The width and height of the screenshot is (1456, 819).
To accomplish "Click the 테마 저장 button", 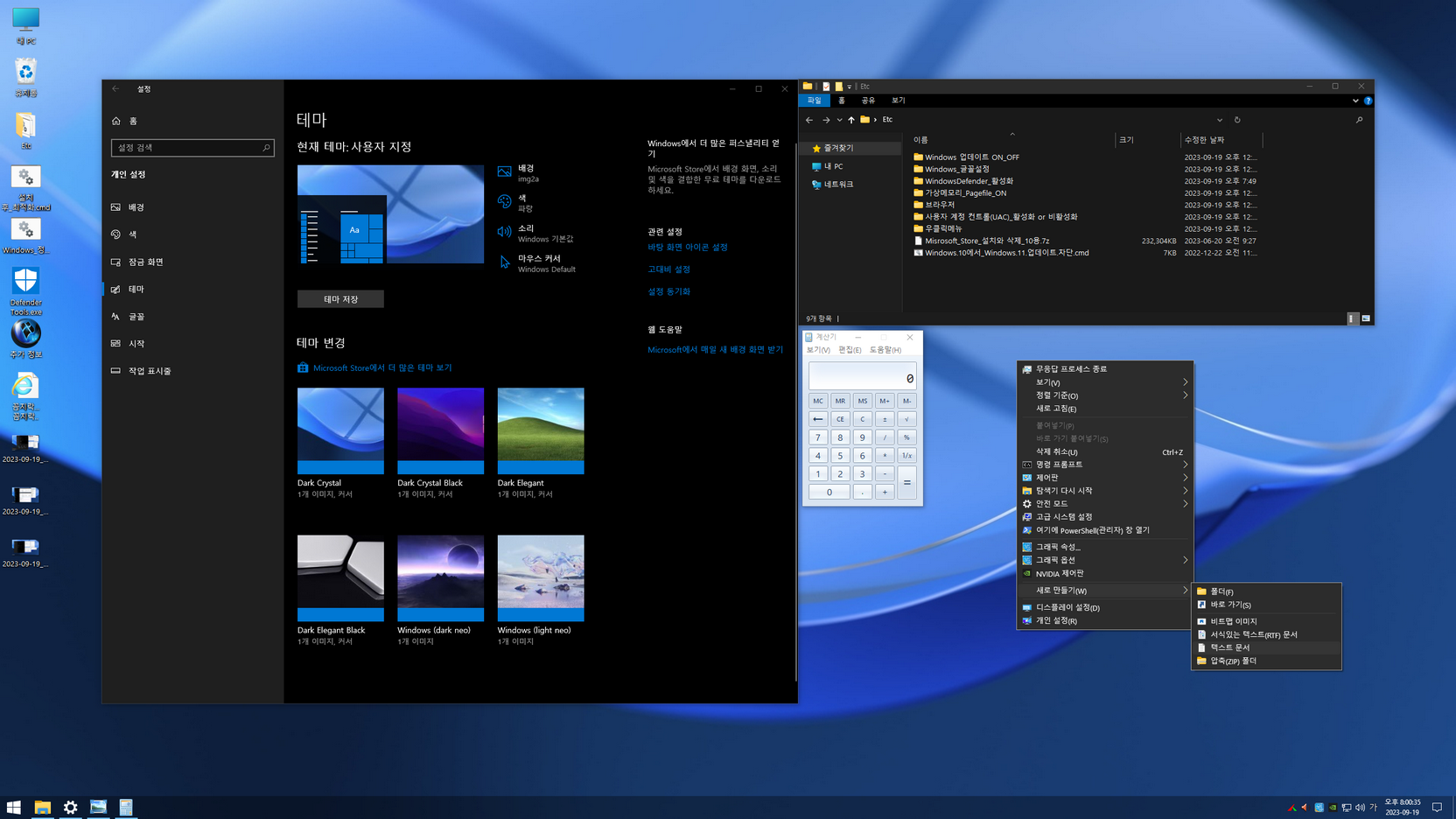I will tap(340, 299).
